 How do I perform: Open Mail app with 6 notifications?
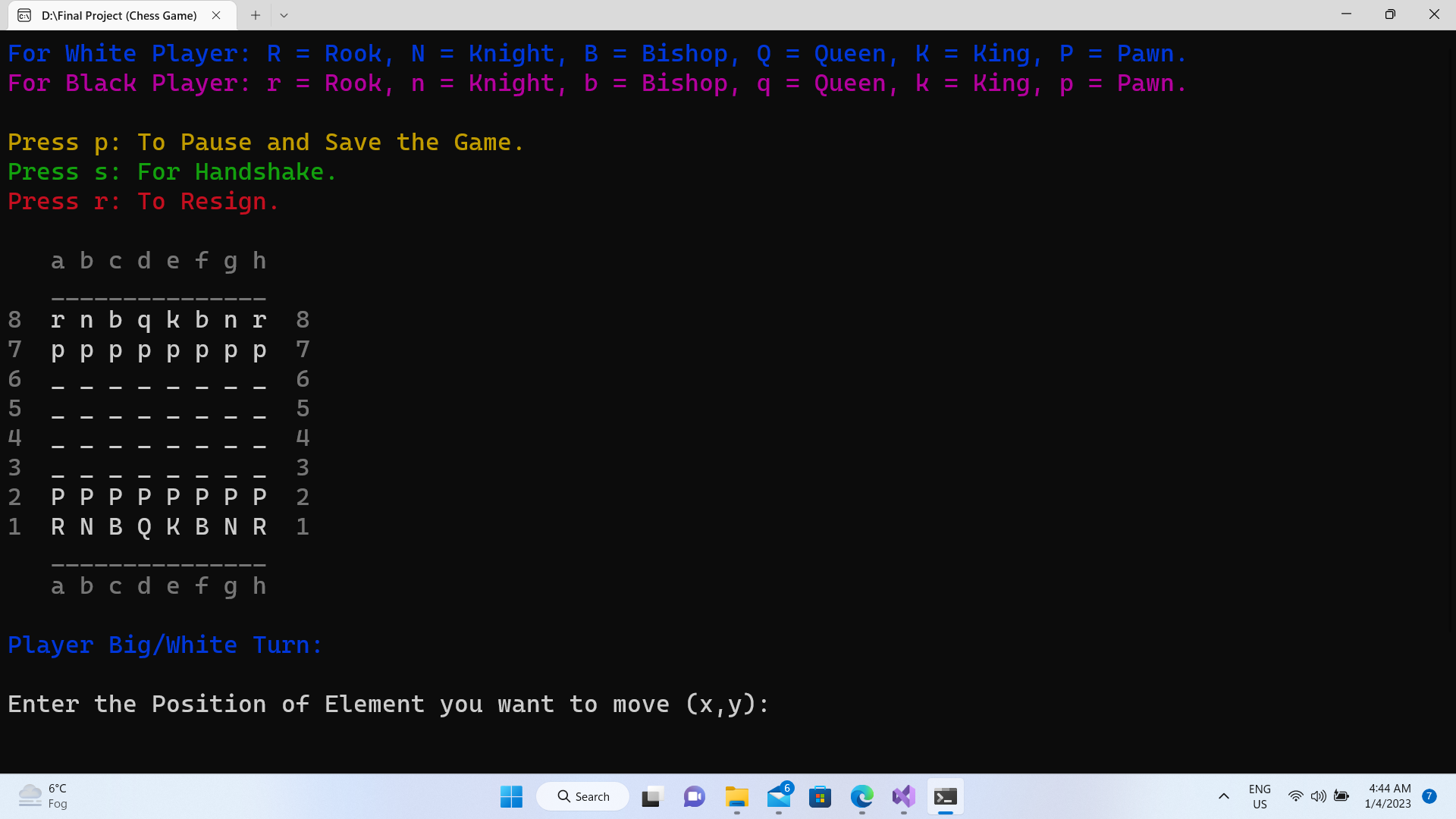(779, 796)
